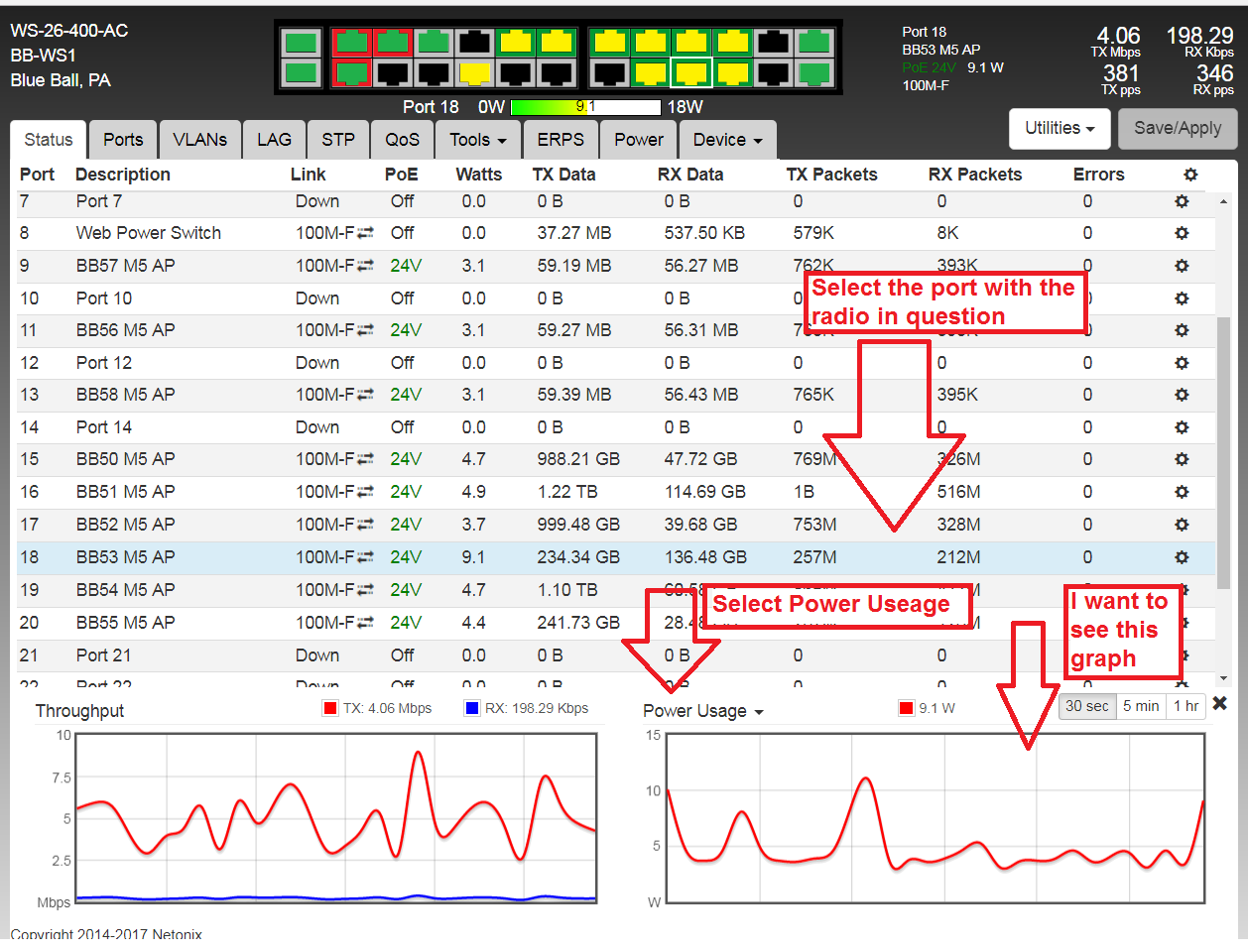Click the gear icon in the table header
Viewport: 1248px width, 952px height.
(x=1190, y=175)
